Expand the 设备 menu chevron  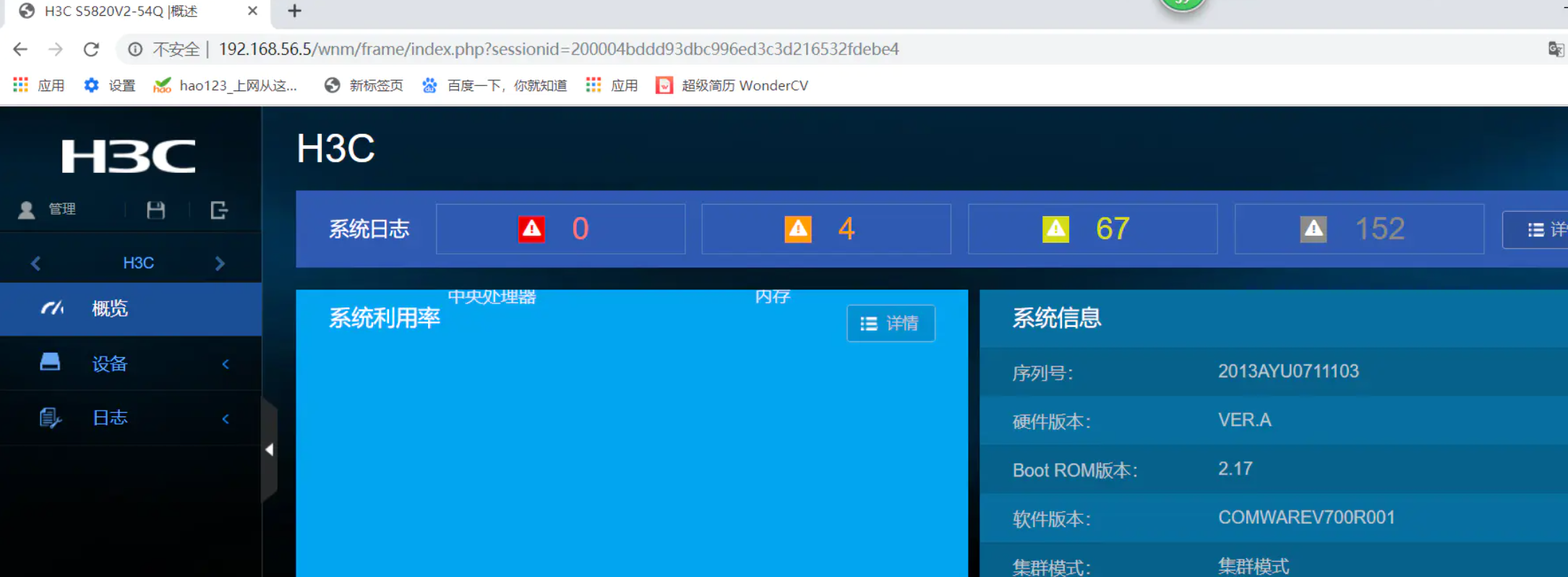226,364
